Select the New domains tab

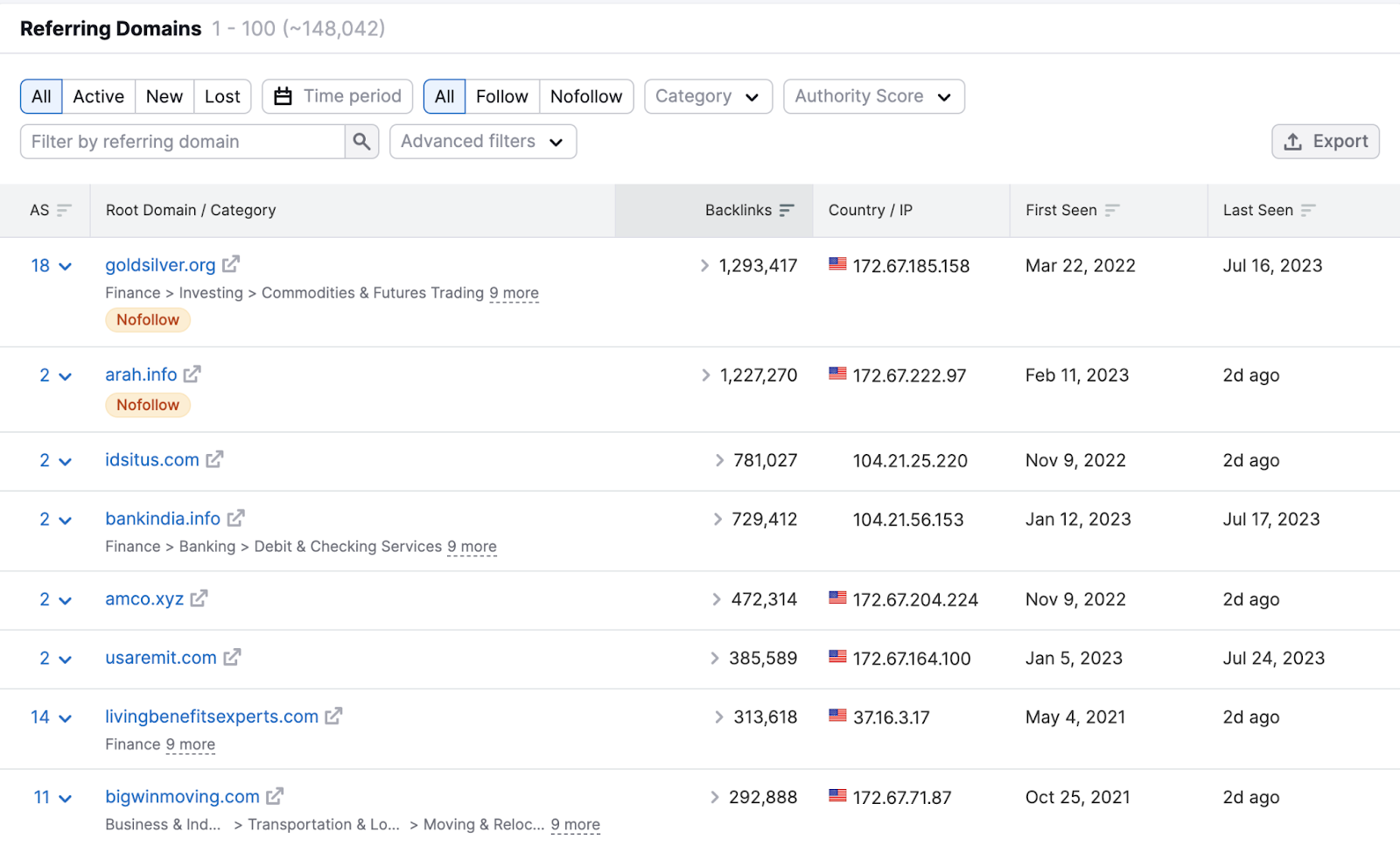pos(164,96)
